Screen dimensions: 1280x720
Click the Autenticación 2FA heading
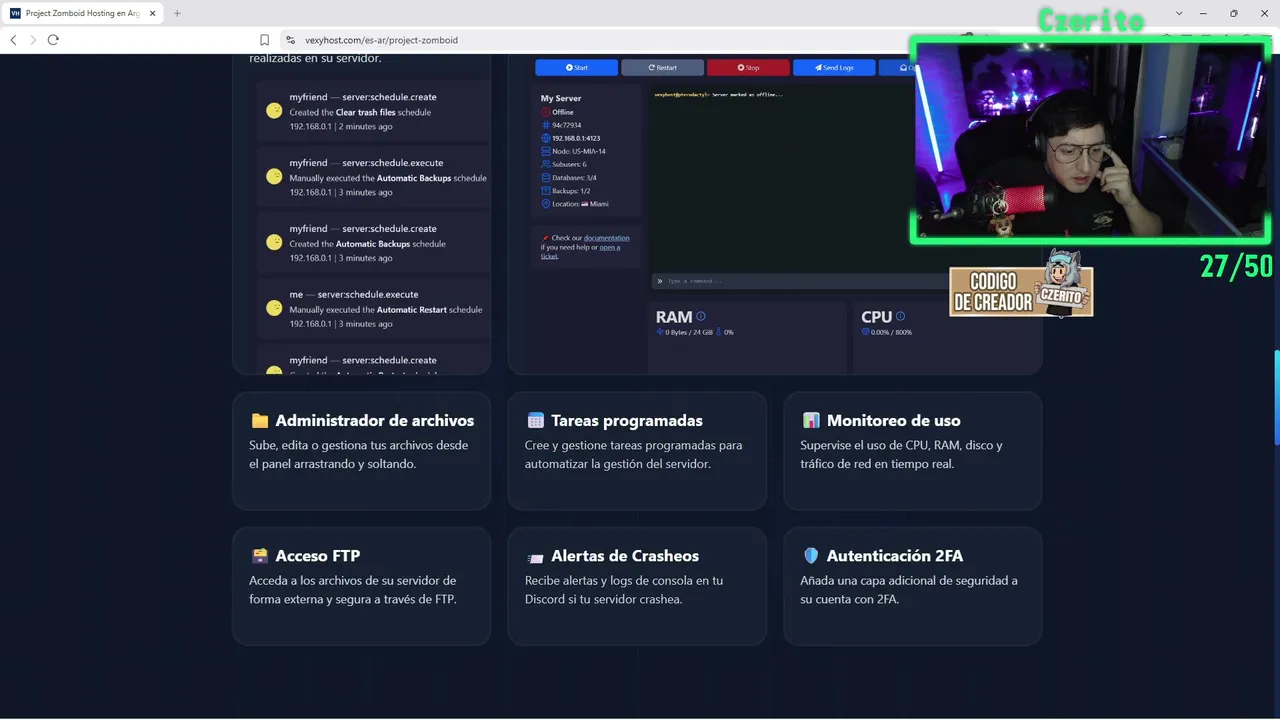[895, 556]
